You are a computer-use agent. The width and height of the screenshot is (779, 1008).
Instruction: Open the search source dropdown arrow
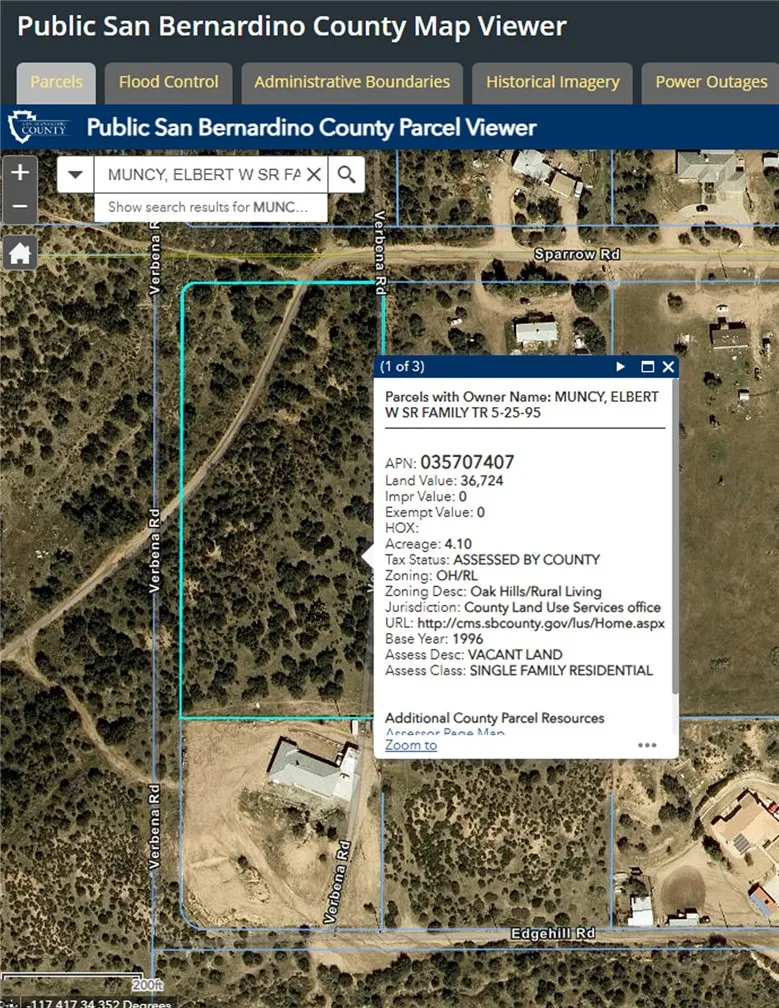(75, 174)
